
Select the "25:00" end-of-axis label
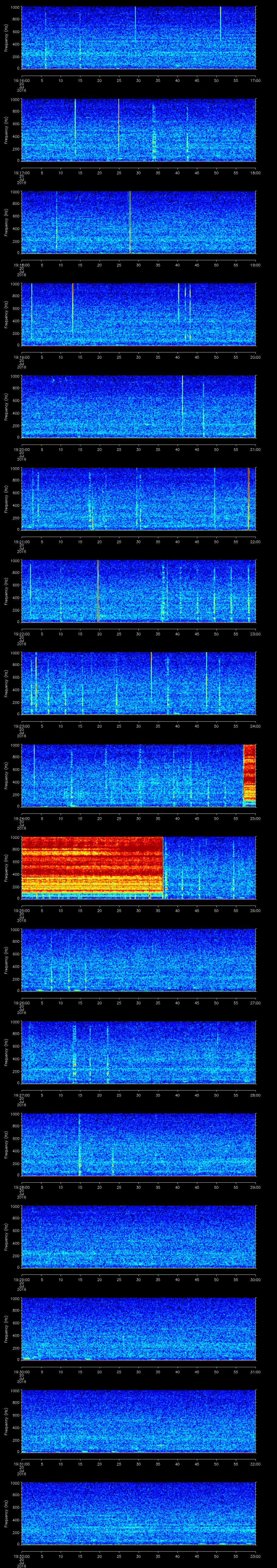tap(255, 818)
